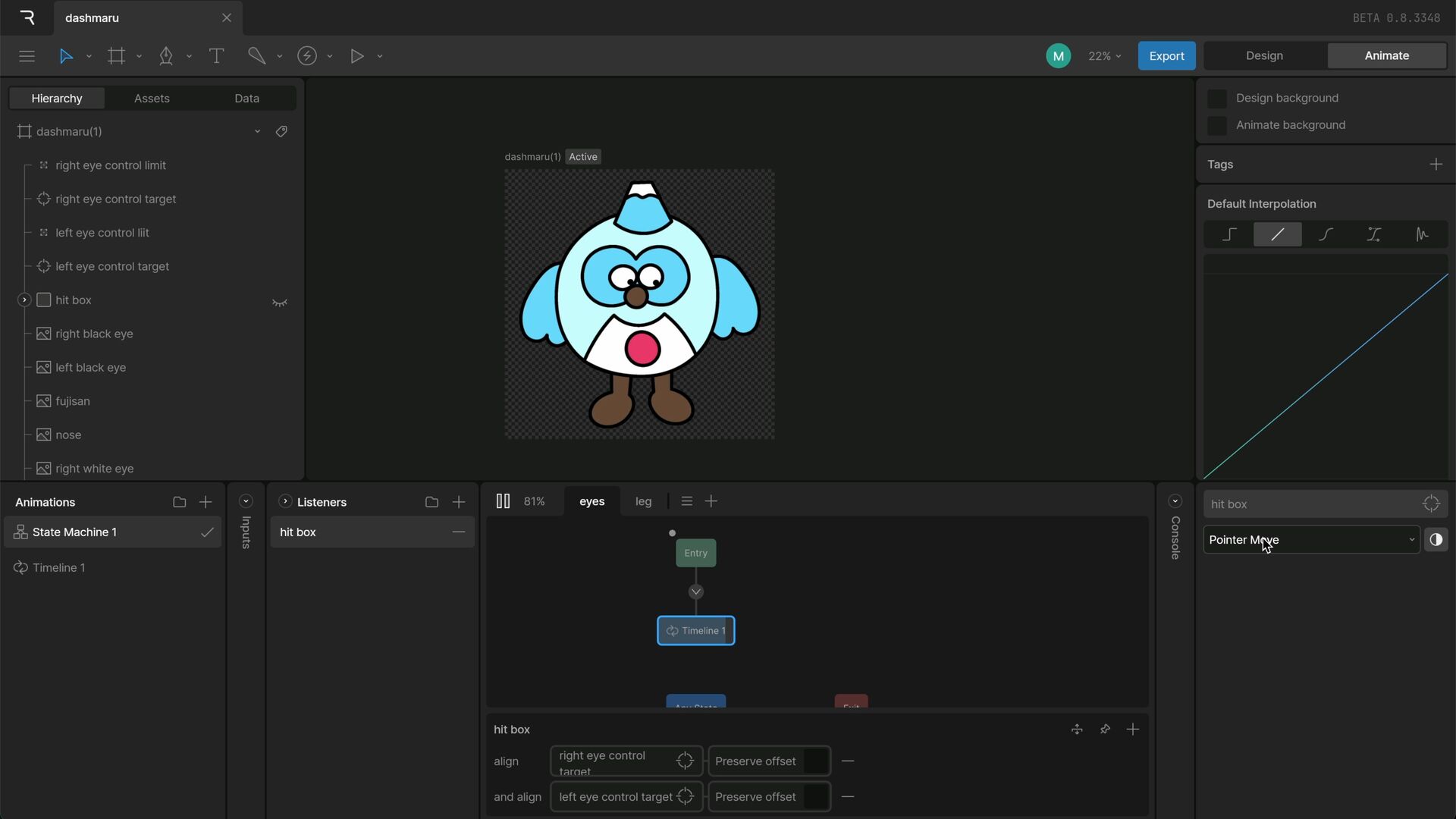Select the lightning Events tool
This screenshot has width=1456, height=819.
[x=307, y=56]
